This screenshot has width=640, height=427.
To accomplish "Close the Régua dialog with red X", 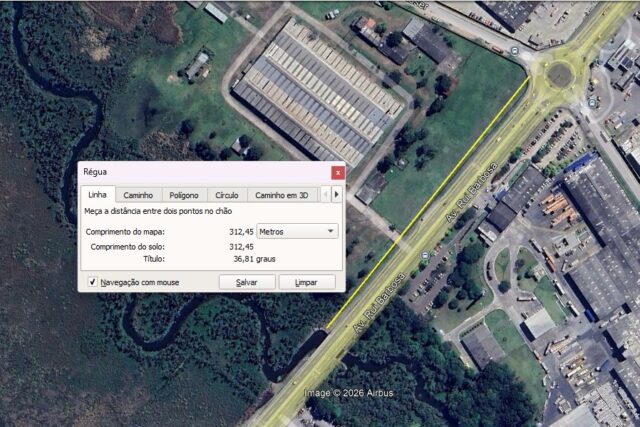I will point(338,173).
